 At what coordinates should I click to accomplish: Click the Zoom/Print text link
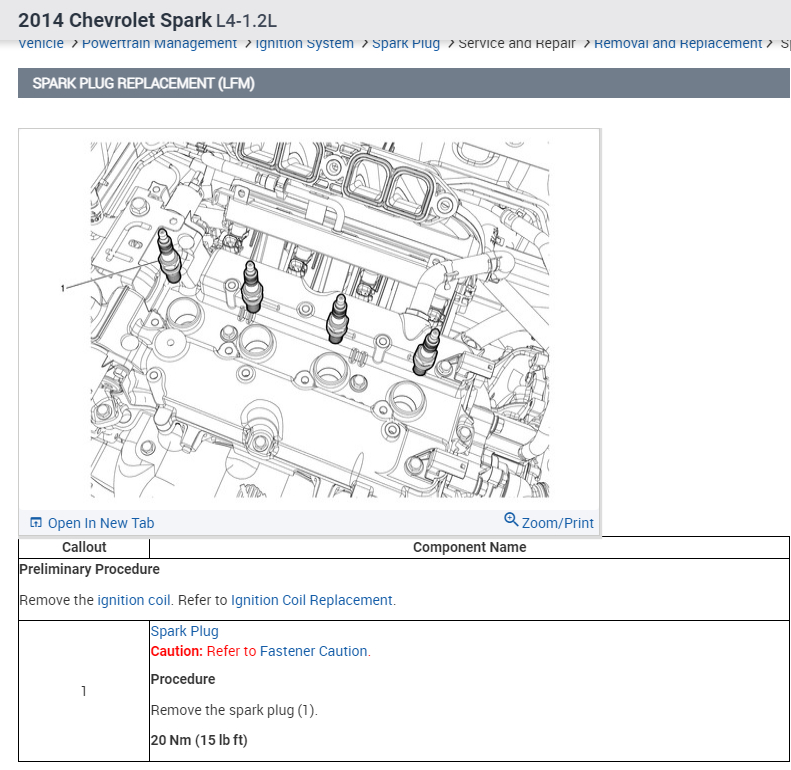pos(557,523)
